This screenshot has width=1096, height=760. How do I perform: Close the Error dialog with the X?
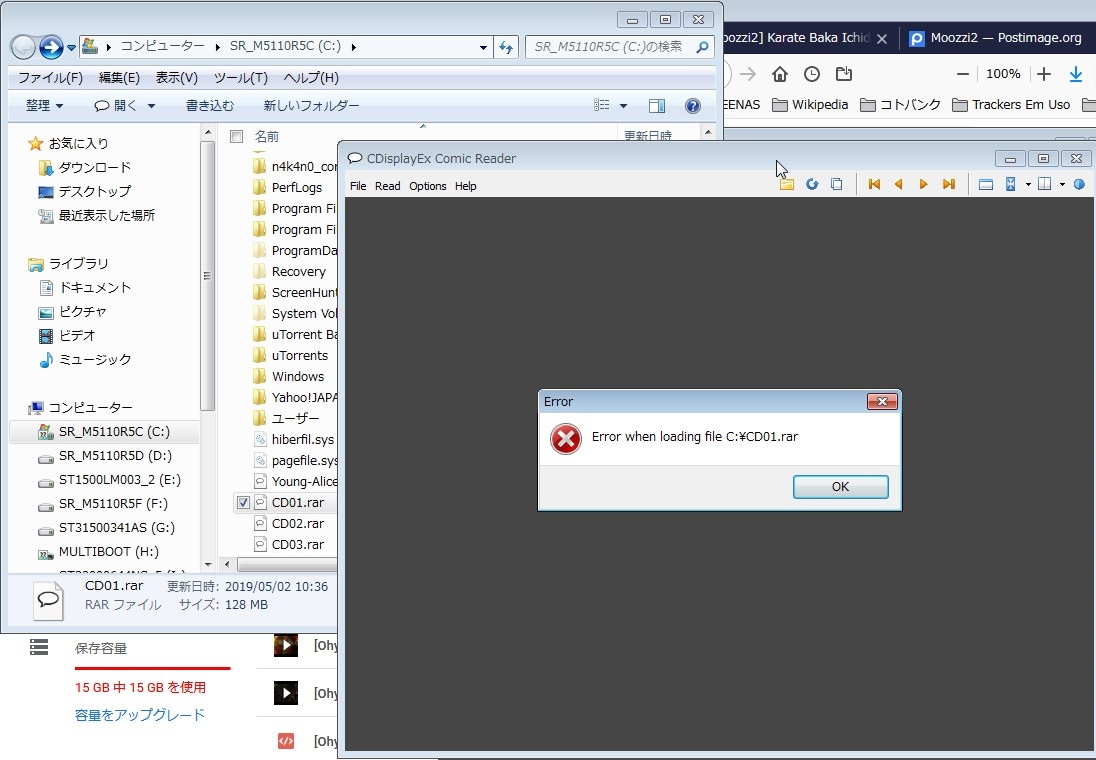click(x=882, y=401)
